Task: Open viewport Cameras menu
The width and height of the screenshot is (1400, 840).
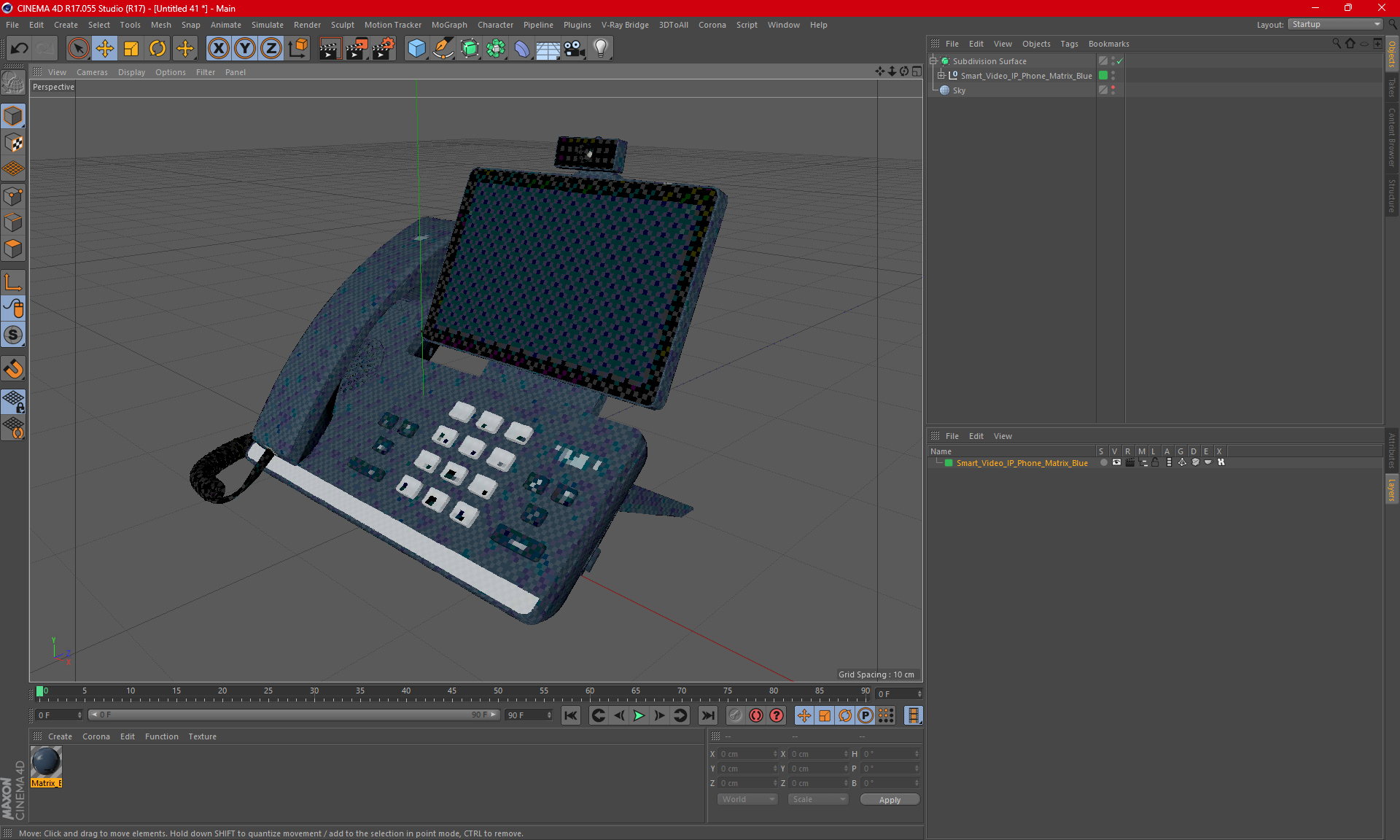Action: point(92,72)
